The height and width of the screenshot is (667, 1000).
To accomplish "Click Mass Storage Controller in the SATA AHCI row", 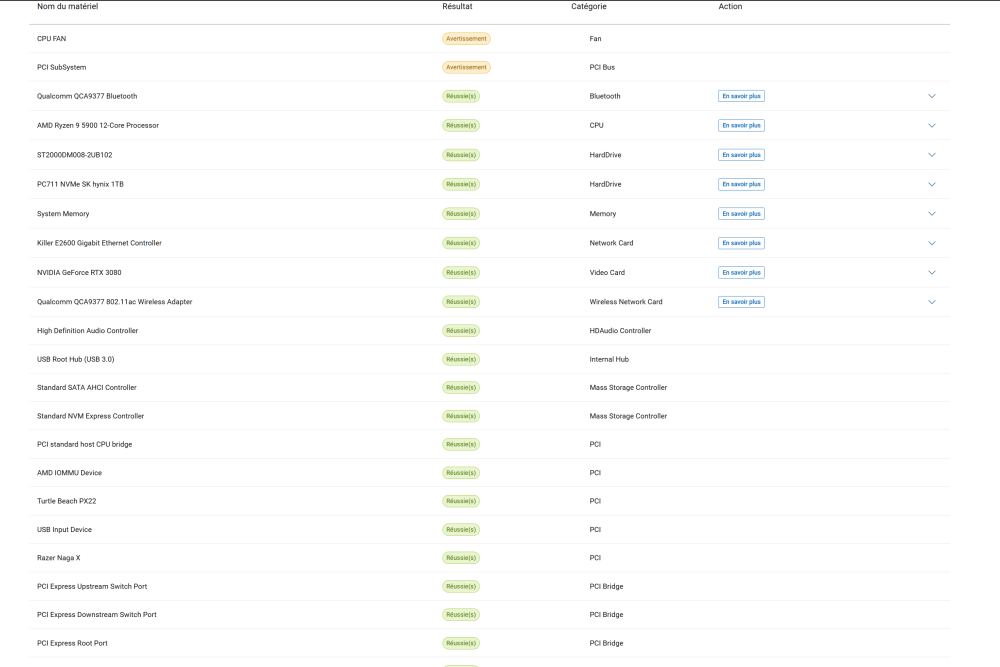I will pyautogui.click(x=628, y=387).
